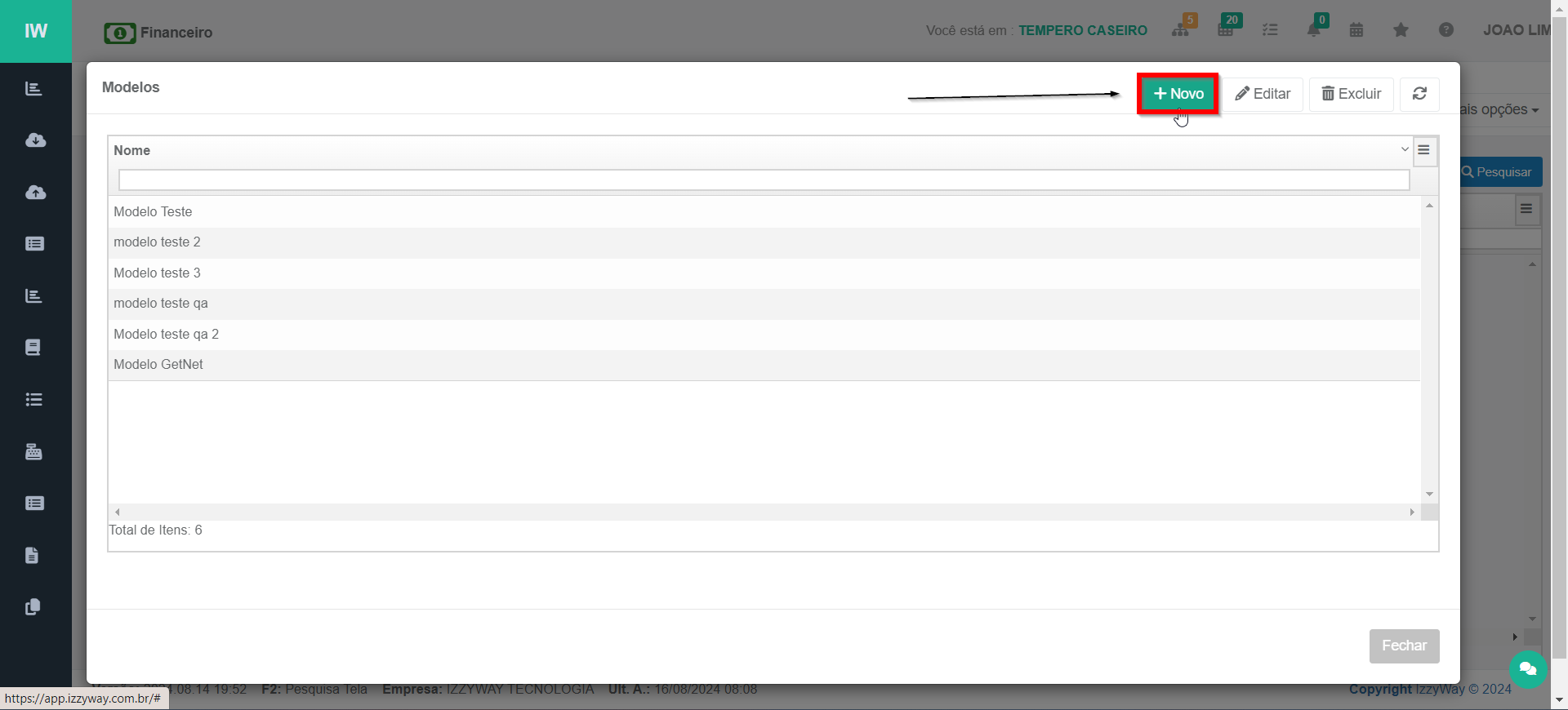Viewport: 1568px width, 710px height.
Task: Open the upper list-card icon below cloud upload
Action: click(x=34, y=244)
